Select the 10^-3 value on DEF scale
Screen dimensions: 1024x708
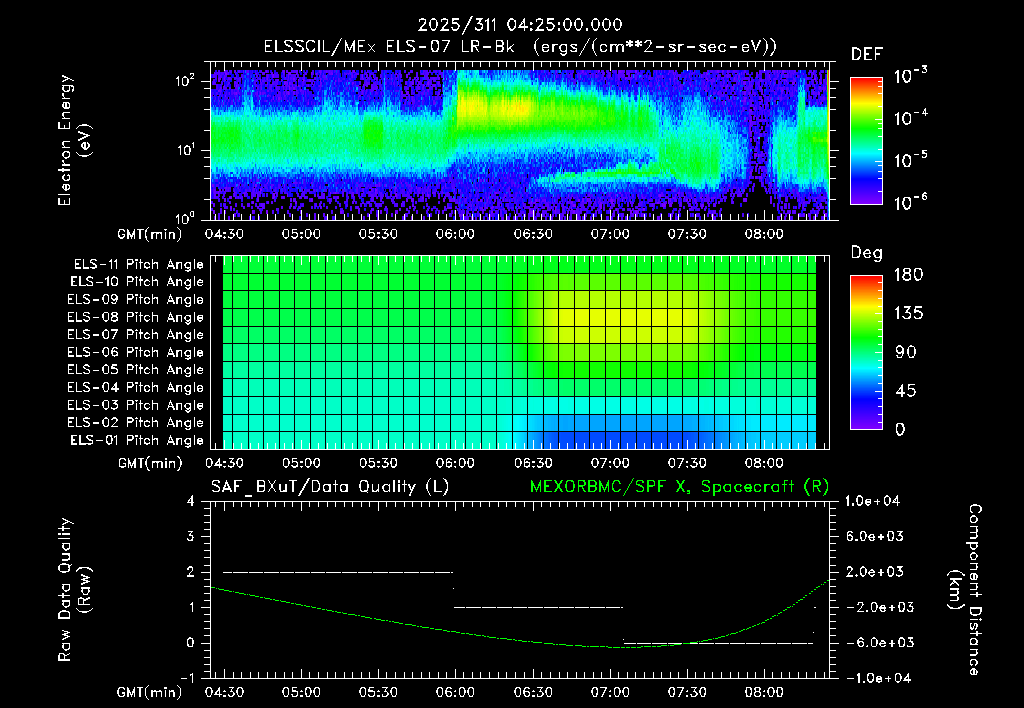pos(911,76)
